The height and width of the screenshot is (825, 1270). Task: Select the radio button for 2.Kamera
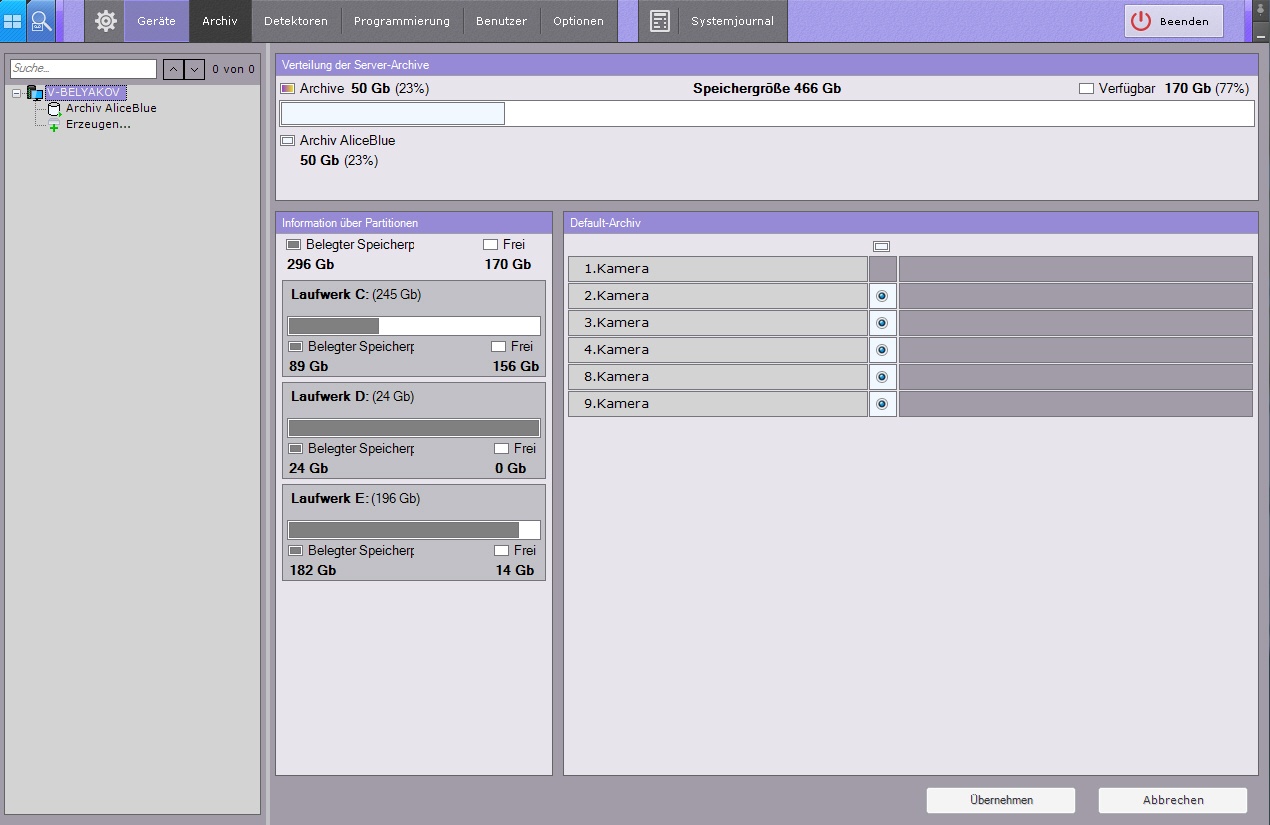(882, 296)
